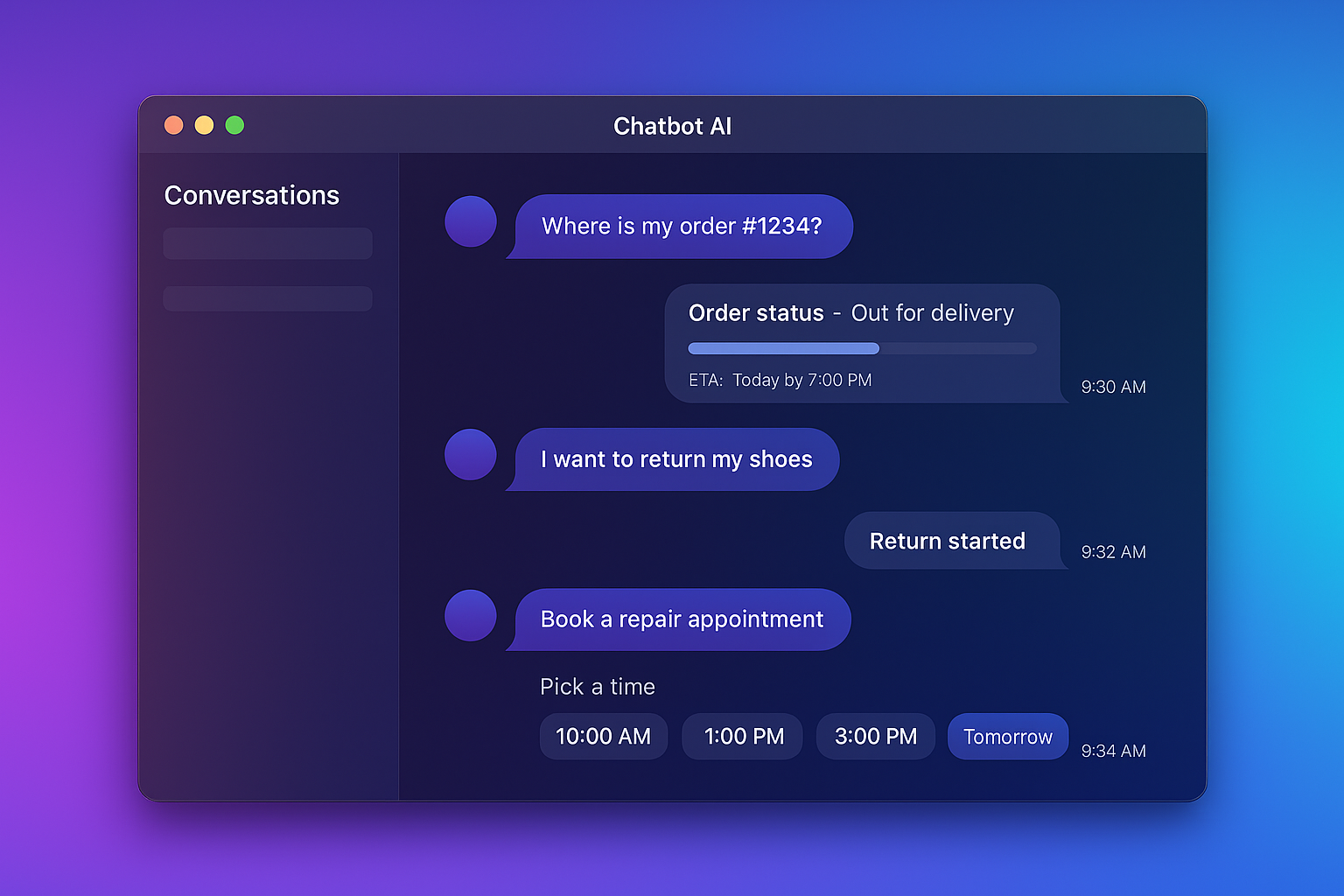Minimize the window with the yellow button
Viewport: 1344px width, 896px height.
204,125
